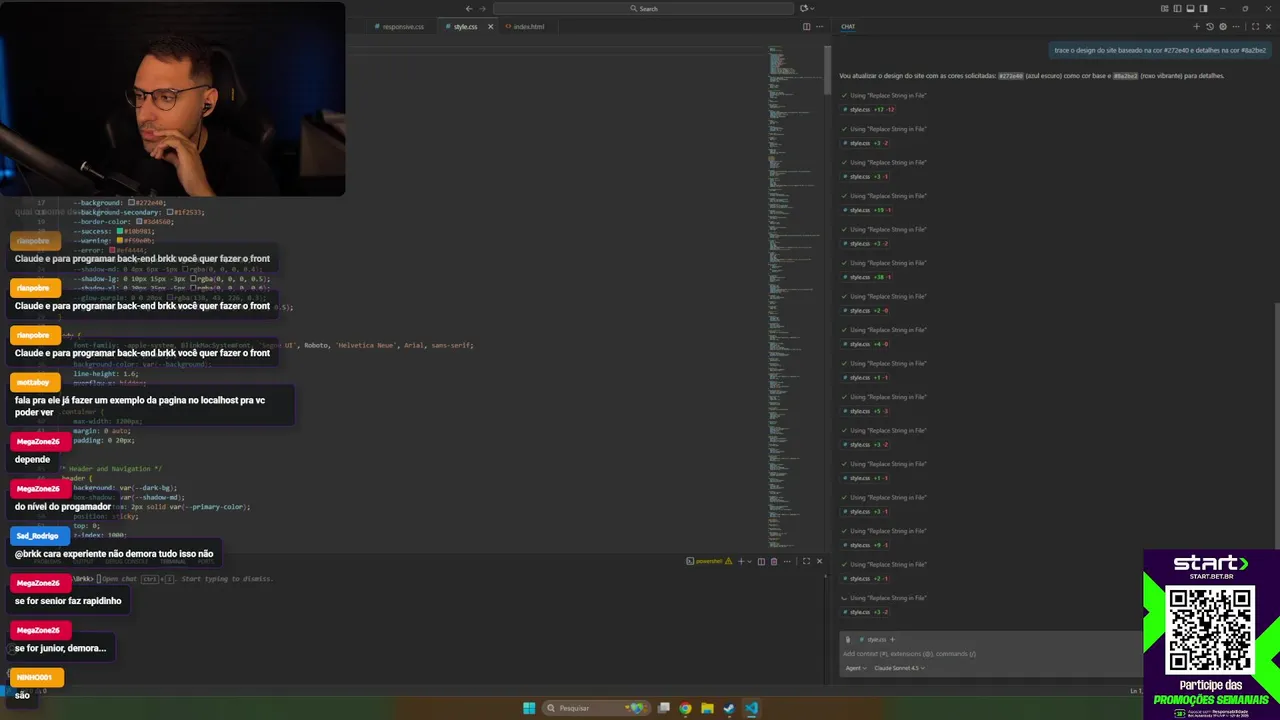Open the index.html tab

click(x=525, y=27)
